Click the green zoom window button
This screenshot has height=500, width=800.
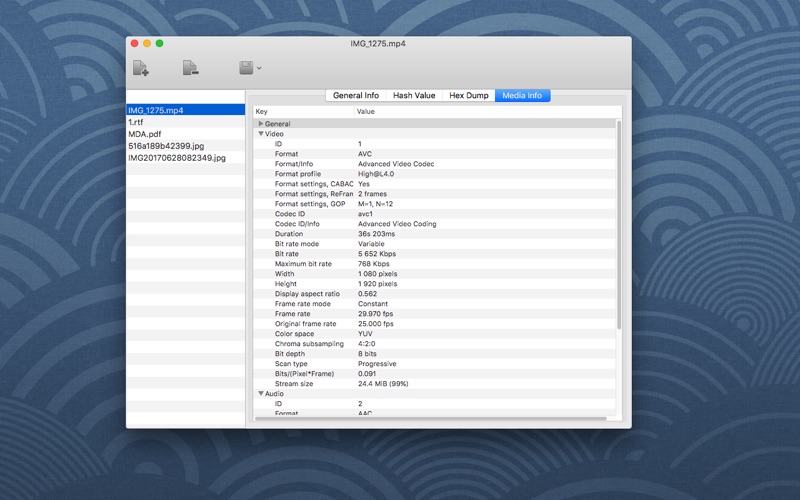[x=159, y=43]
